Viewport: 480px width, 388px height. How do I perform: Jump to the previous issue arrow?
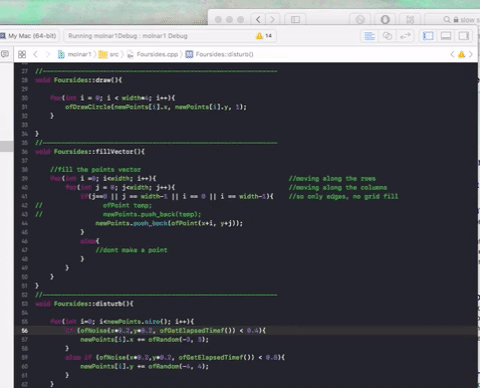(x=452, y=54)
